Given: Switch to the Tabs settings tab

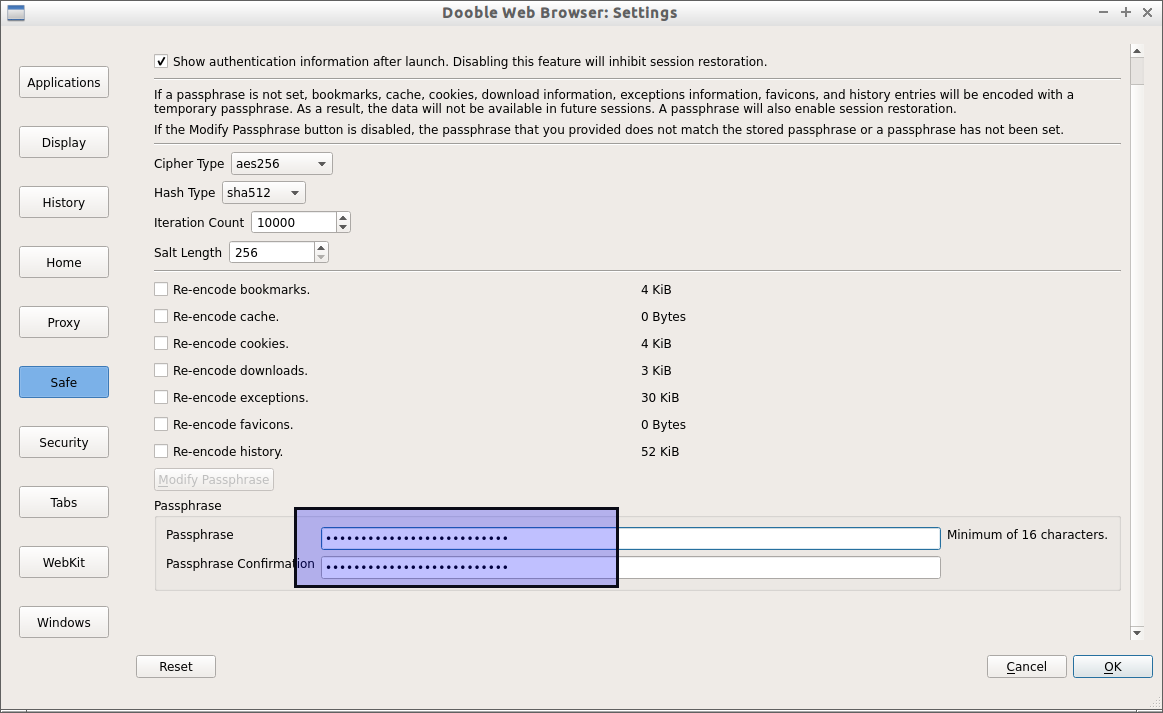Looking at the screenshot, I should point(64,502).
